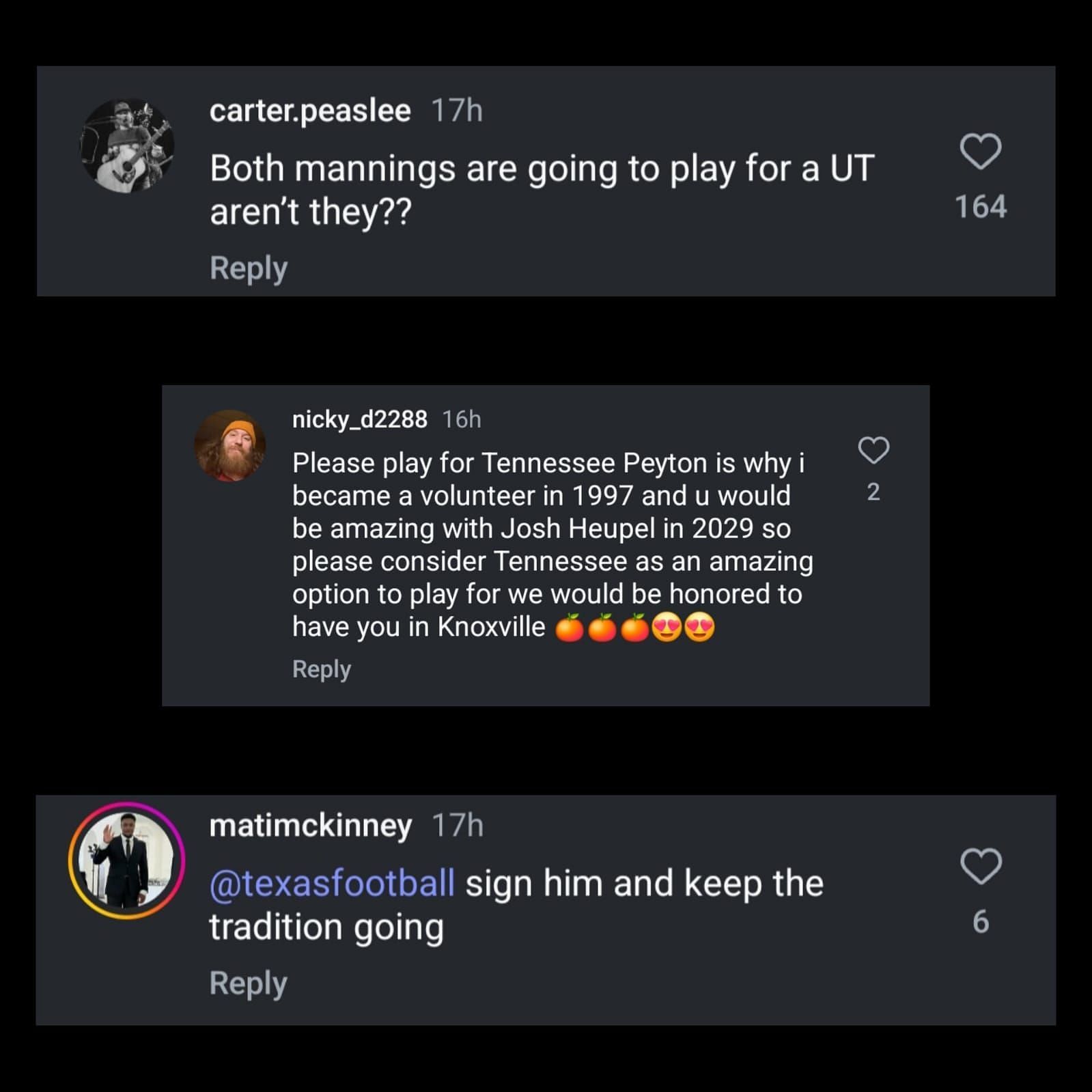Open carter.peaslee's username profile

[x=309, y=111]
